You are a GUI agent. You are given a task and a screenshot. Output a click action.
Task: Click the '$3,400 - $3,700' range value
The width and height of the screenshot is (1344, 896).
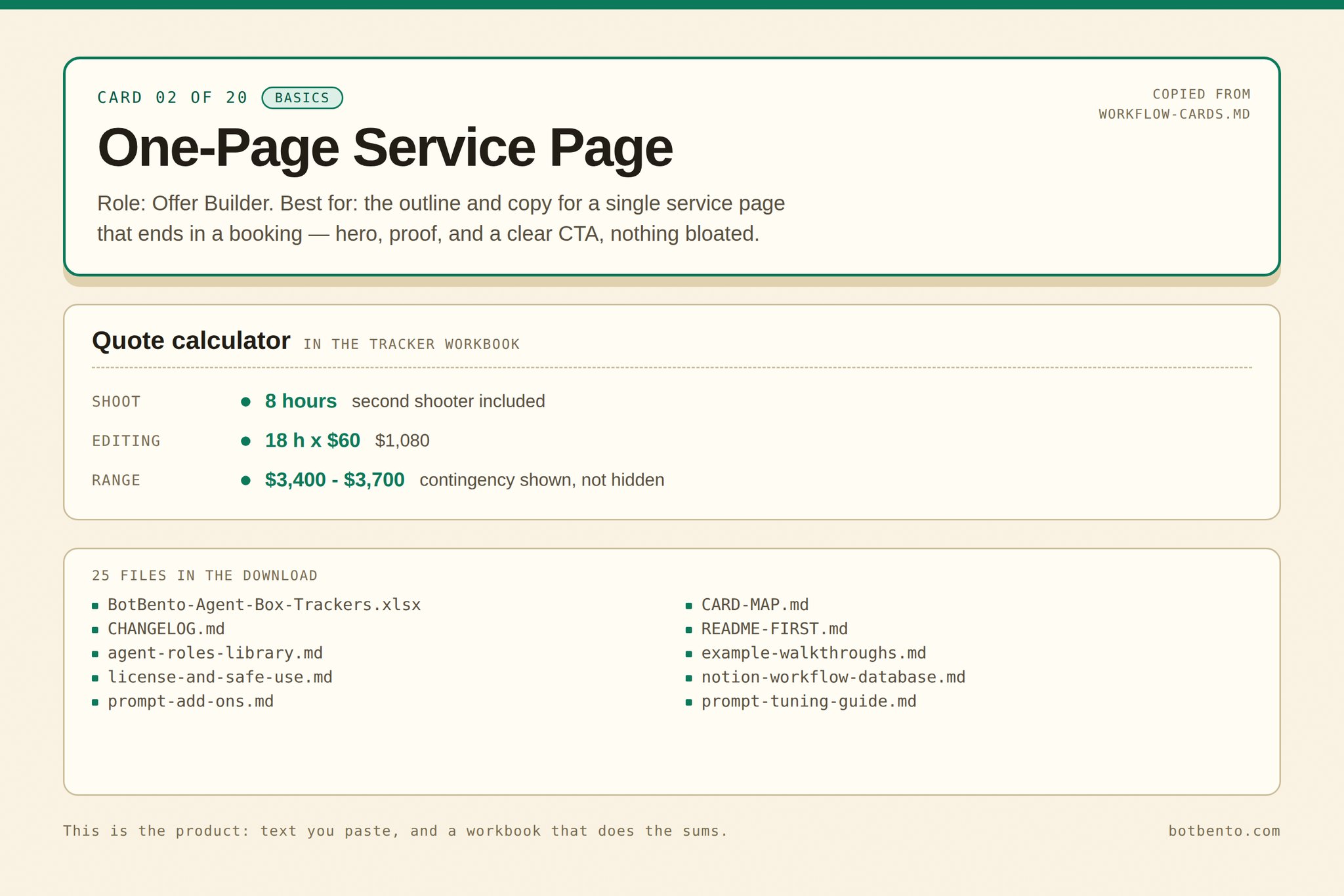[x=335, y=479]
